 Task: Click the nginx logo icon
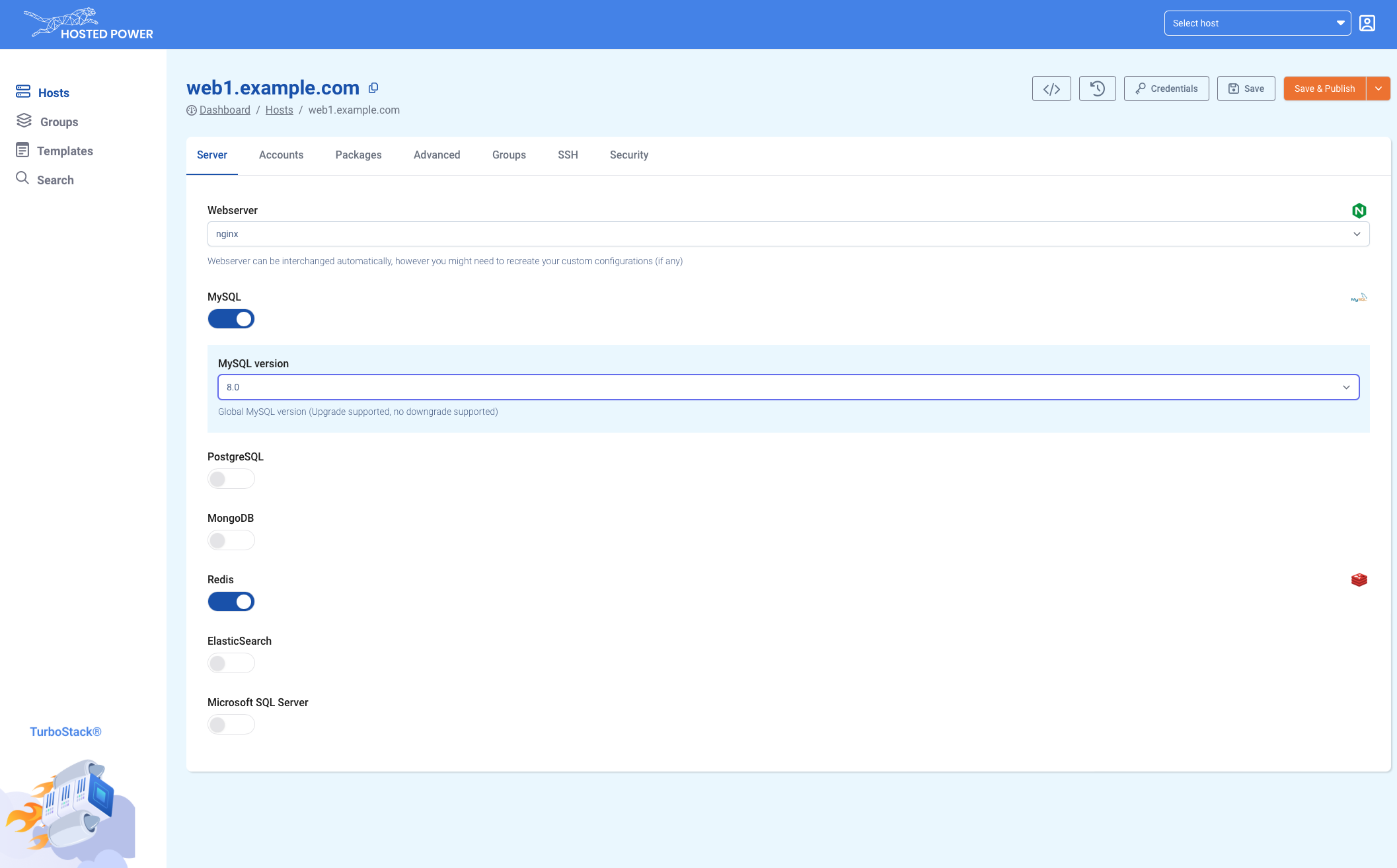coord(1359,211)
